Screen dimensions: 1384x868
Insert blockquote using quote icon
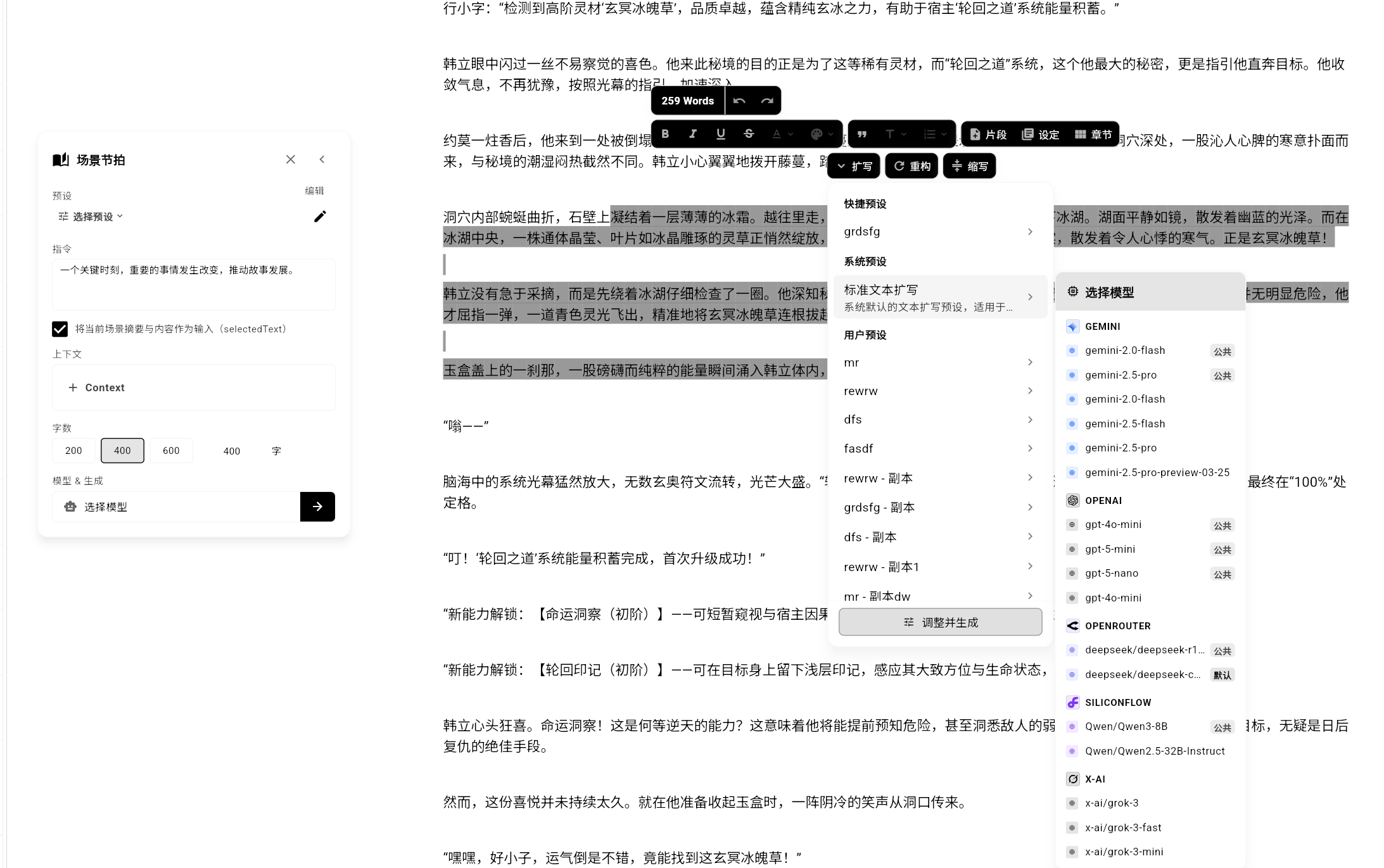pyautogui.click(x=862, y=134)
